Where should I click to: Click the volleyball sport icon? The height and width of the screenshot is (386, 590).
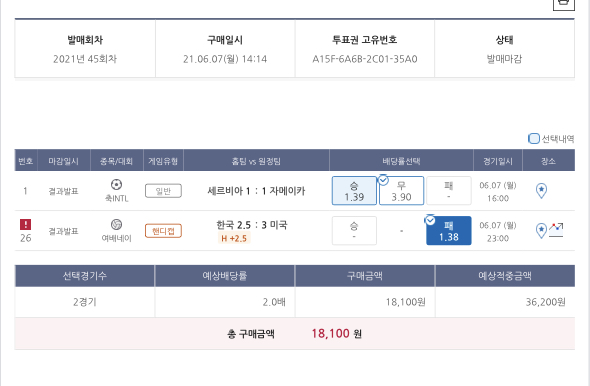[x=116, y=225]
